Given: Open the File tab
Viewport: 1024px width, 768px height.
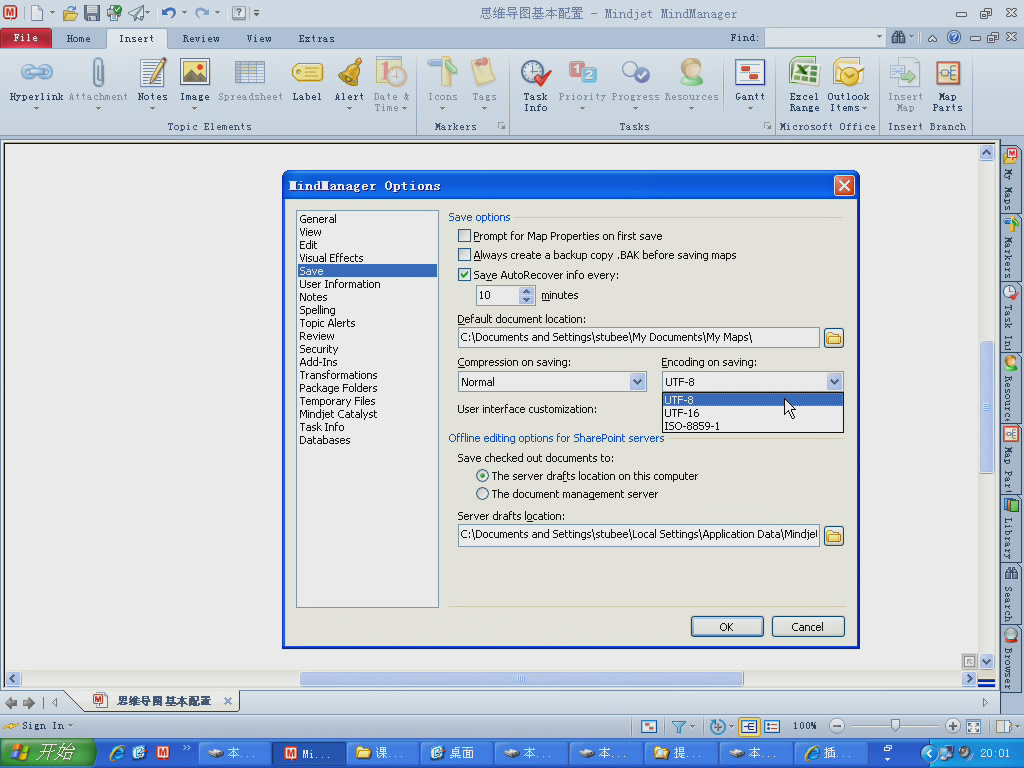Looking at the screenshot, I should 25,38.
